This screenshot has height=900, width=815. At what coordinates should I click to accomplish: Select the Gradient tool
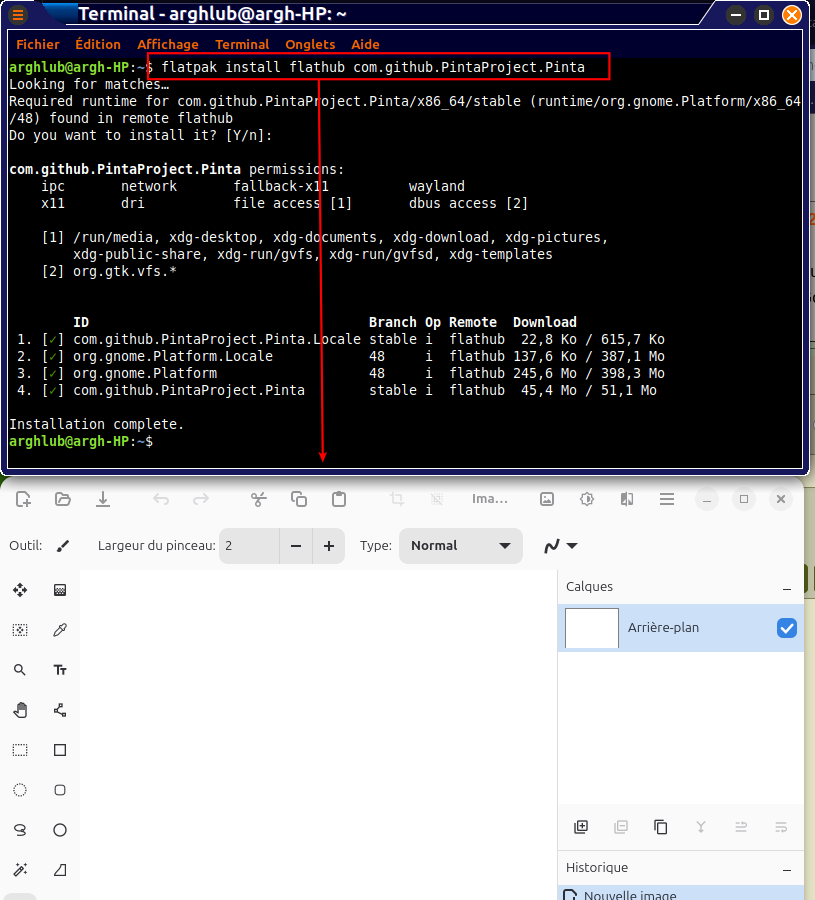(x=60, y=590)
